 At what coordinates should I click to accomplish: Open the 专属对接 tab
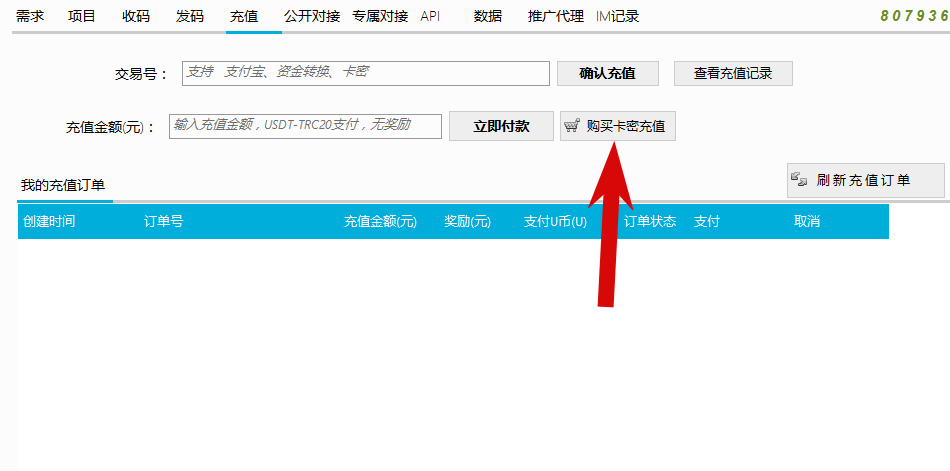tap(380, 16)
